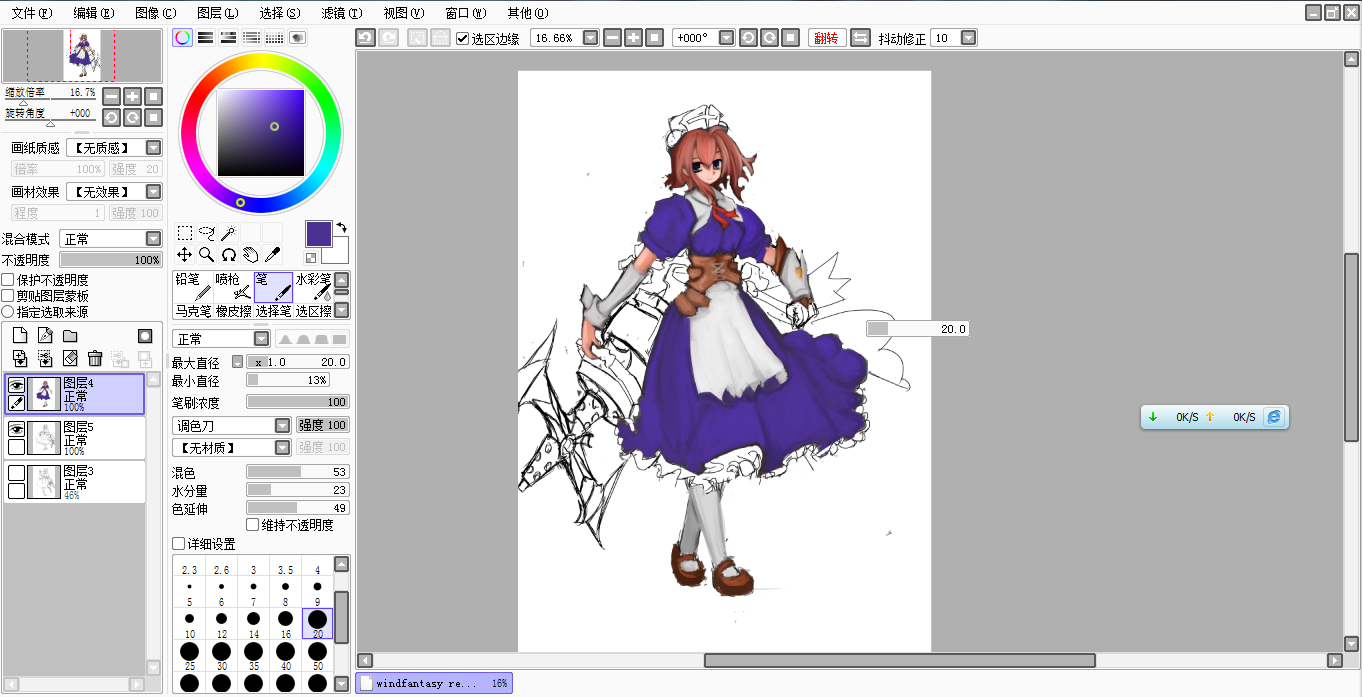Select the 指定选取来源 radio option
The height and width of the screenshot is (697, 1362).
coord(8,312)
